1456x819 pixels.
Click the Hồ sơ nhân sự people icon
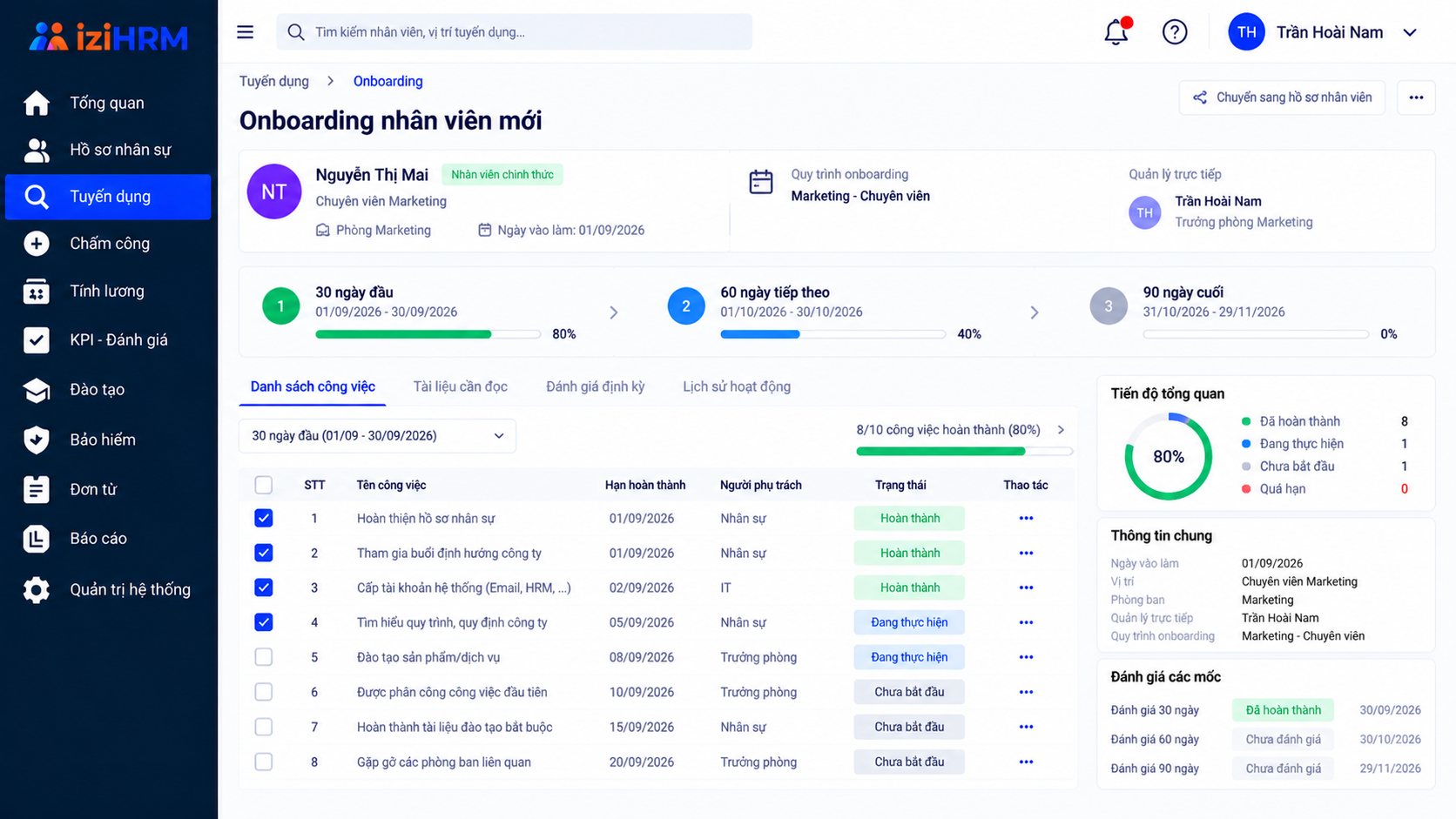coord(37,150)
